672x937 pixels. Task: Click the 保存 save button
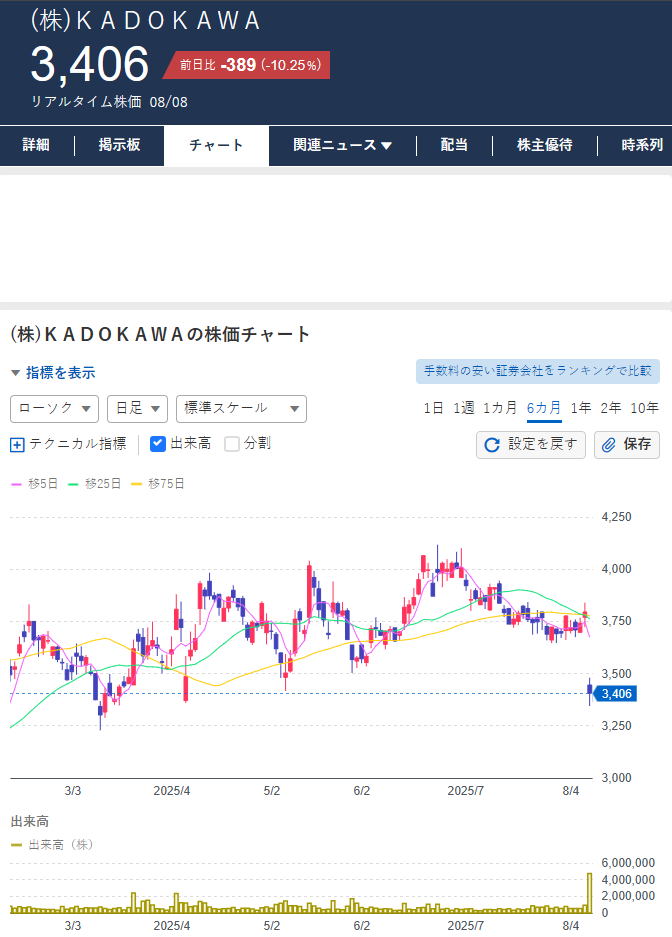point(627,445)
